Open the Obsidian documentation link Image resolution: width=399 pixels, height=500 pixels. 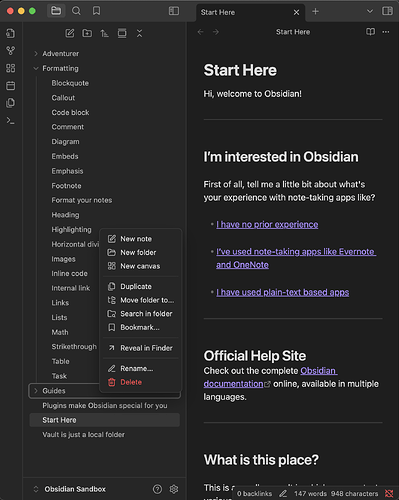(x=270, y=377)
